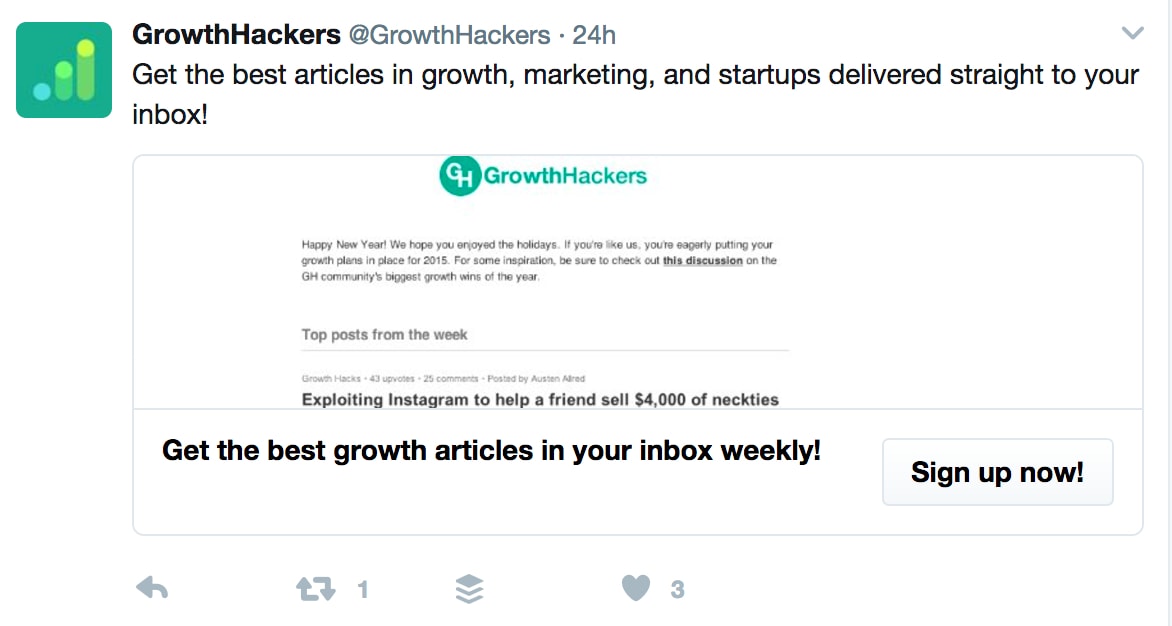
Task: Retweet the GrowthHackers tweet
Action: 316,590
